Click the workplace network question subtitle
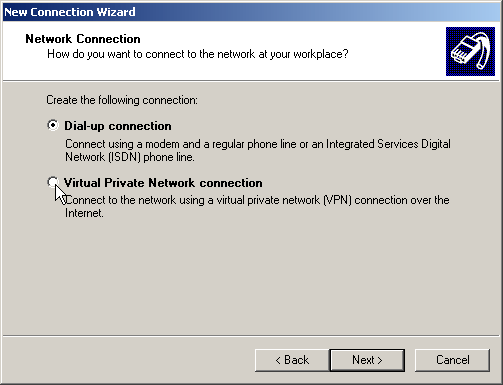 (198, 54)
